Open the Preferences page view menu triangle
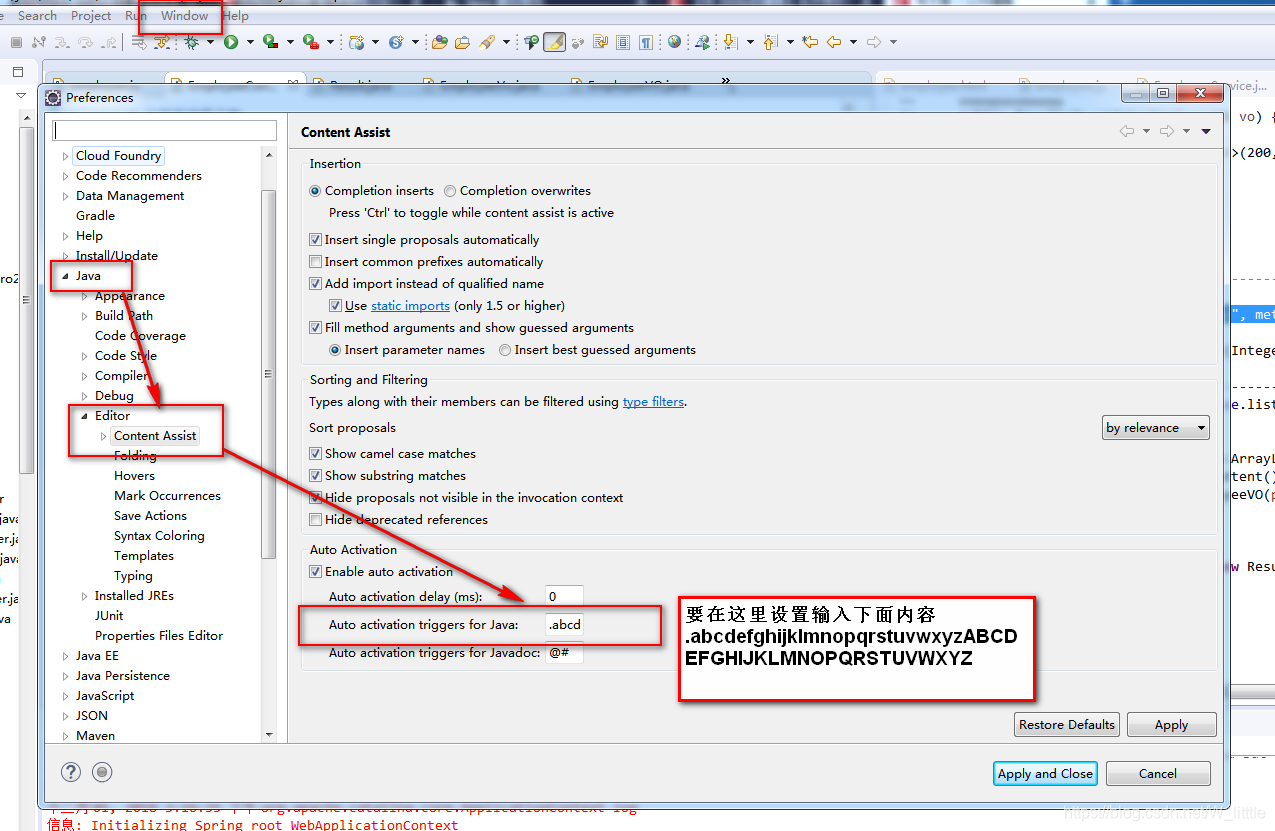The height and width of the screenshot is (831, 1275). (x=1206, y=131)
